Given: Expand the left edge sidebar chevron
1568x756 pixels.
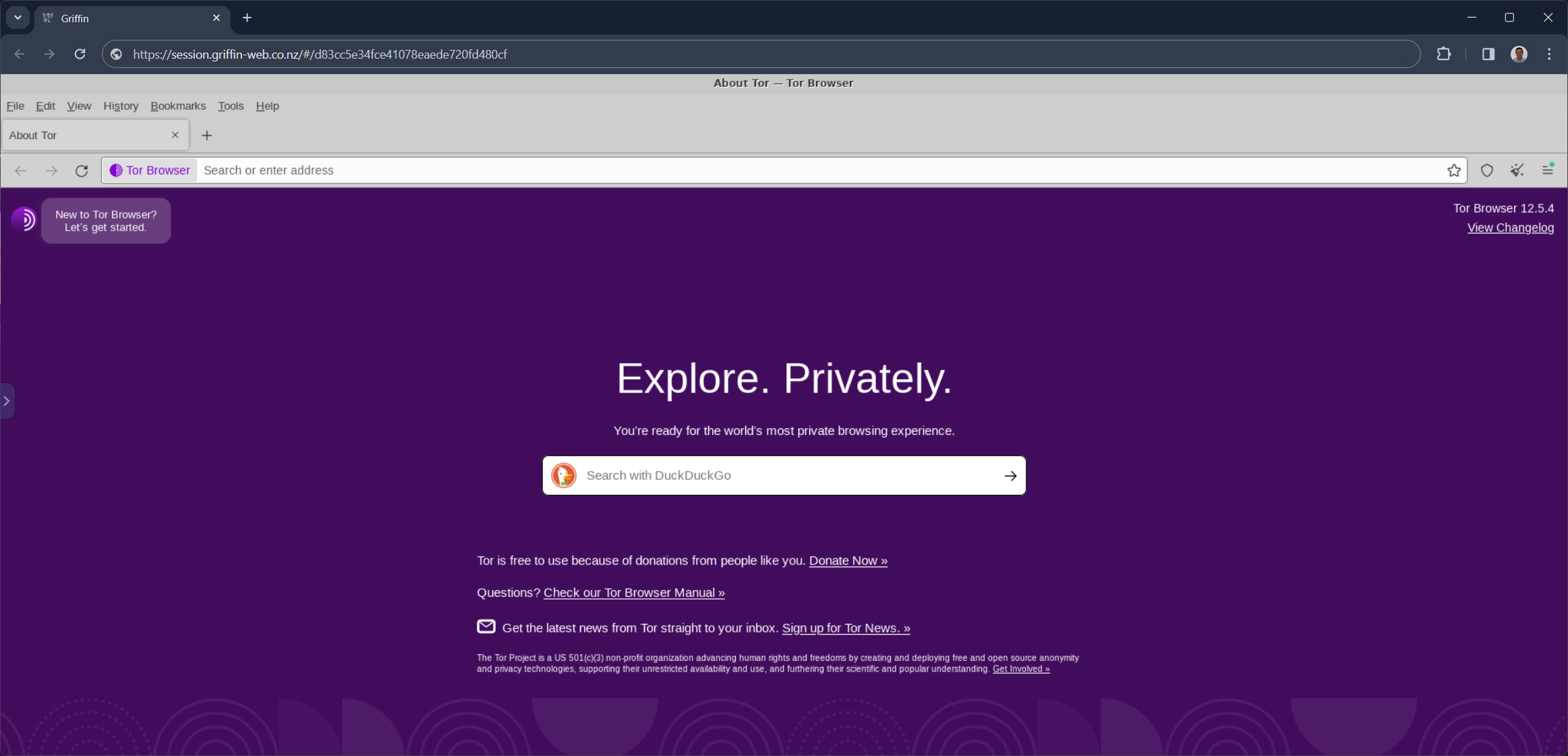Looking at the screenshot, I should pyautogui.click(x=7, y=401).
